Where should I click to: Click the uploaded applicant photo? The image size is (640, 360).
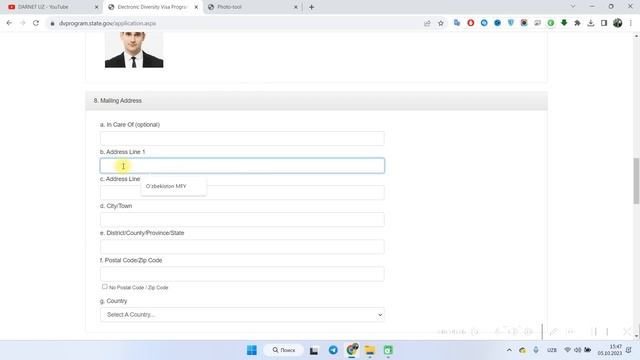[x=134, y=49]
